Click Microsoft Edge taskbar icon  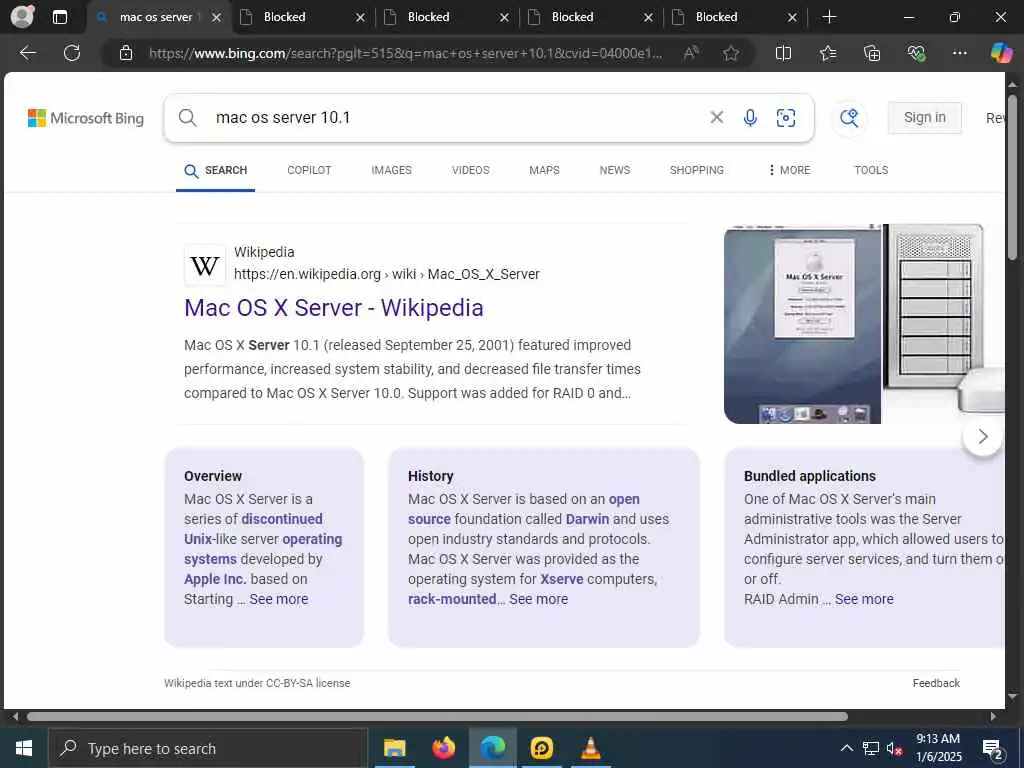(492, 748)
